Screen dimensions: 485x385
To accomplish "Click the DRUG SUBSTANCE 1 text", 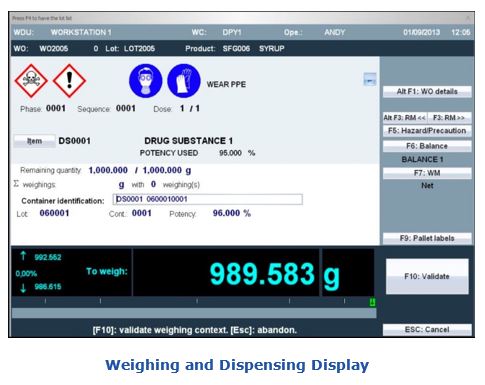I will click(x=189, y=141).
